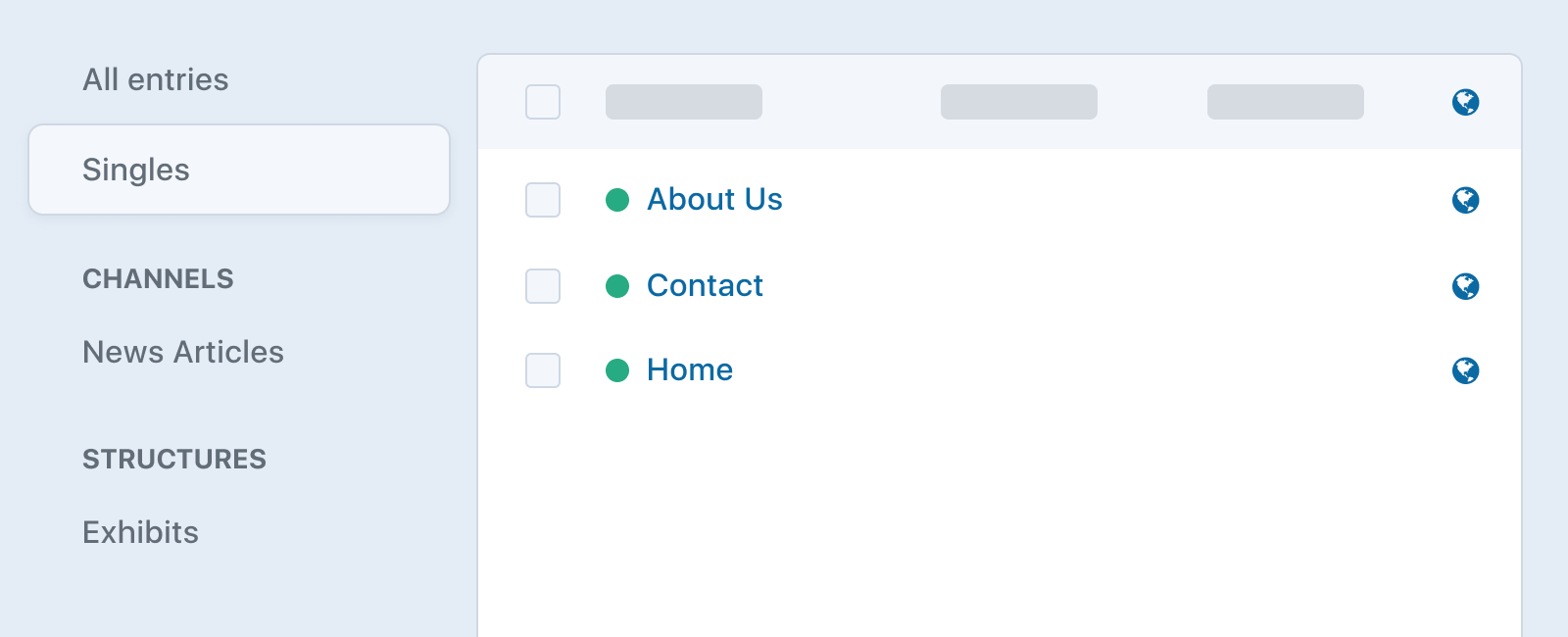Toggle the select-all checkbox in the header row
Screen dimensions: 1568x637
pyautogui.click(x=542, y=102)
